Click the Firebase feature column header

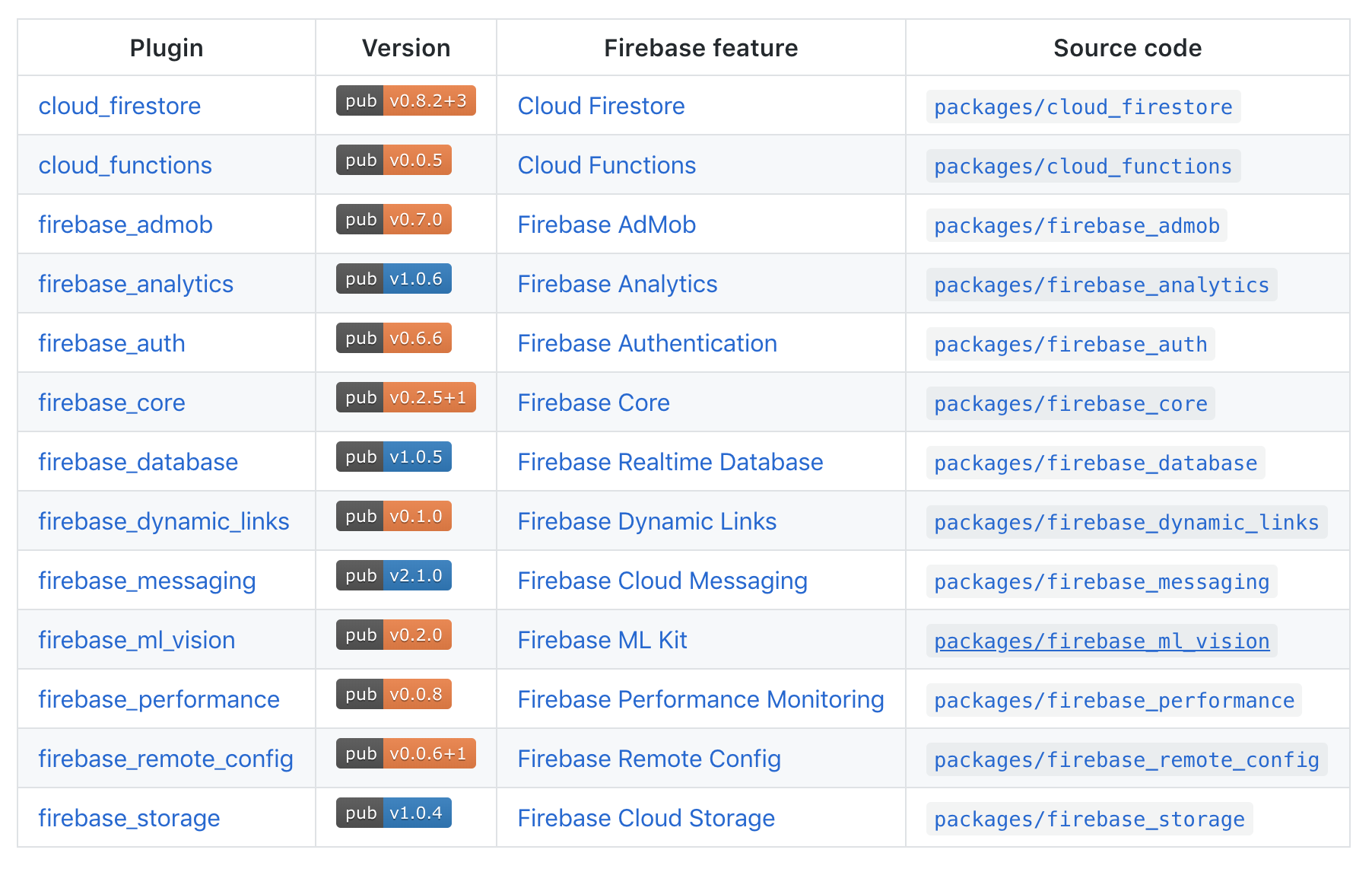(701, 48)
